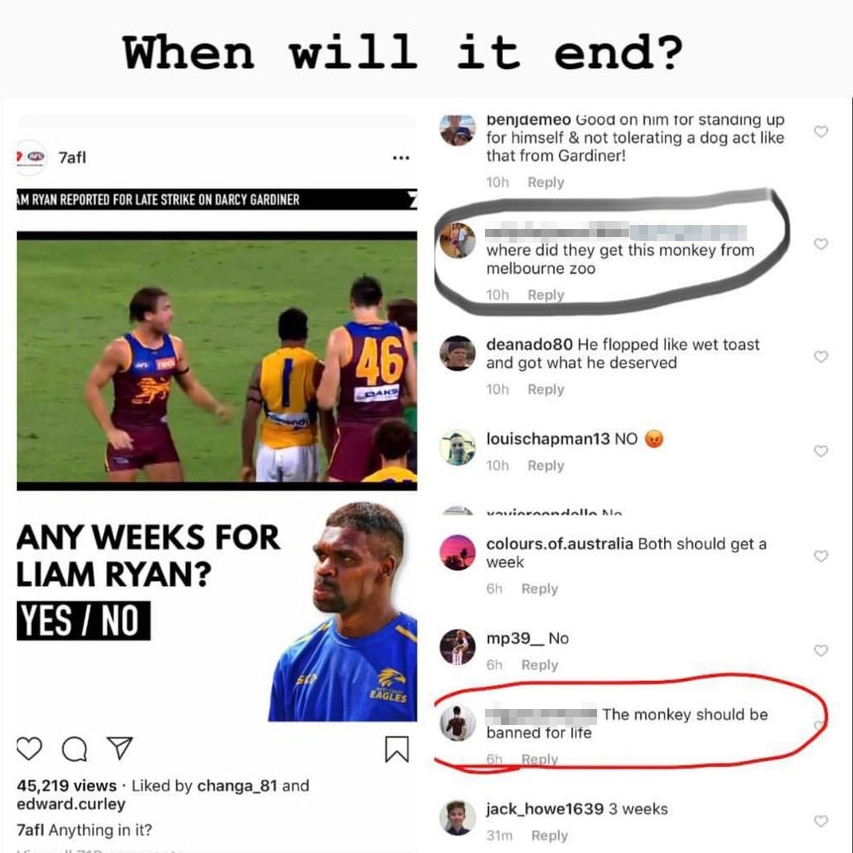Save post using the bookmark icon
Screen dimensions: 853x853
tap(397, 749)
